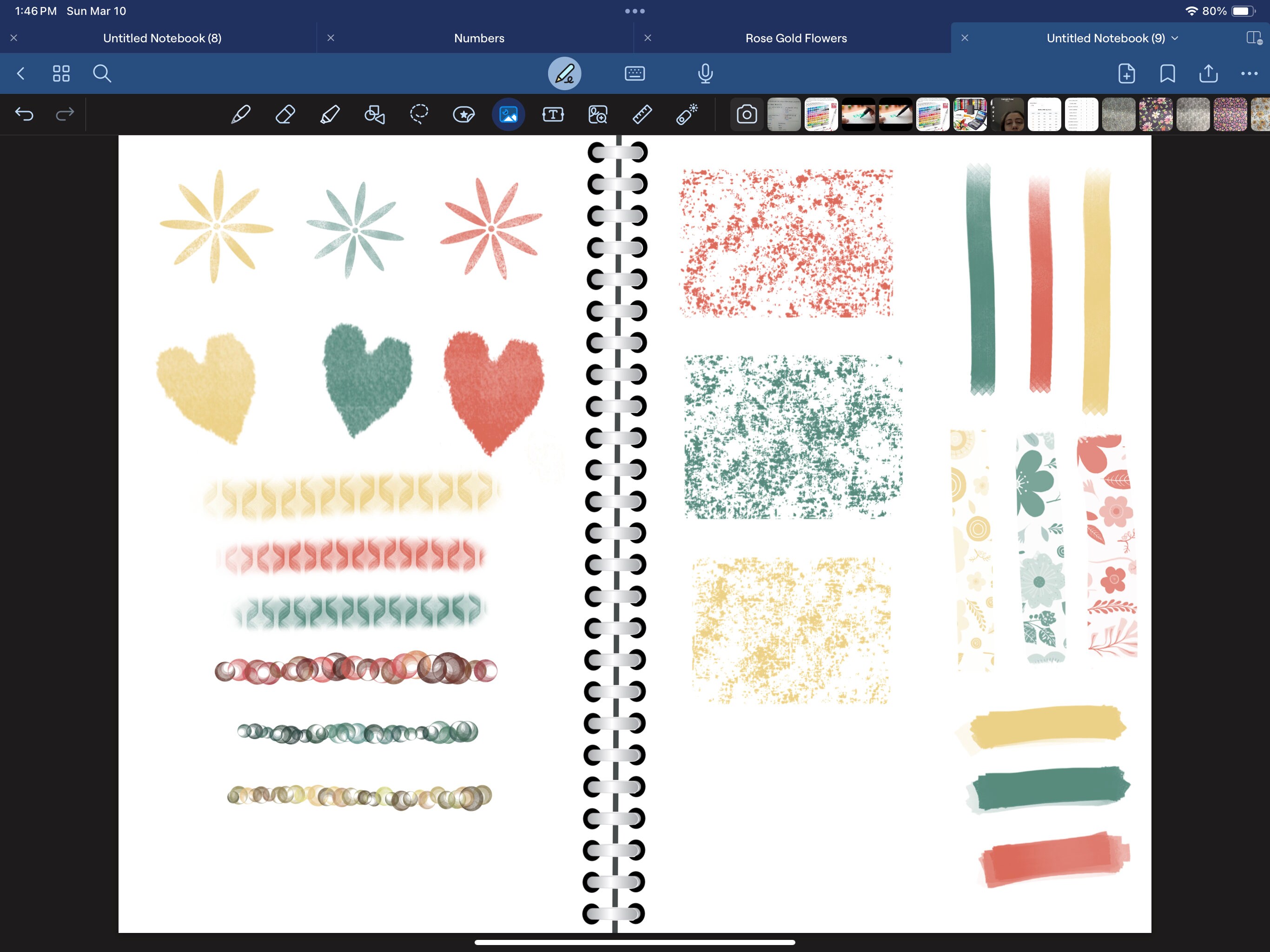Select the Laser pointer tool

click(x=687, y=114)
